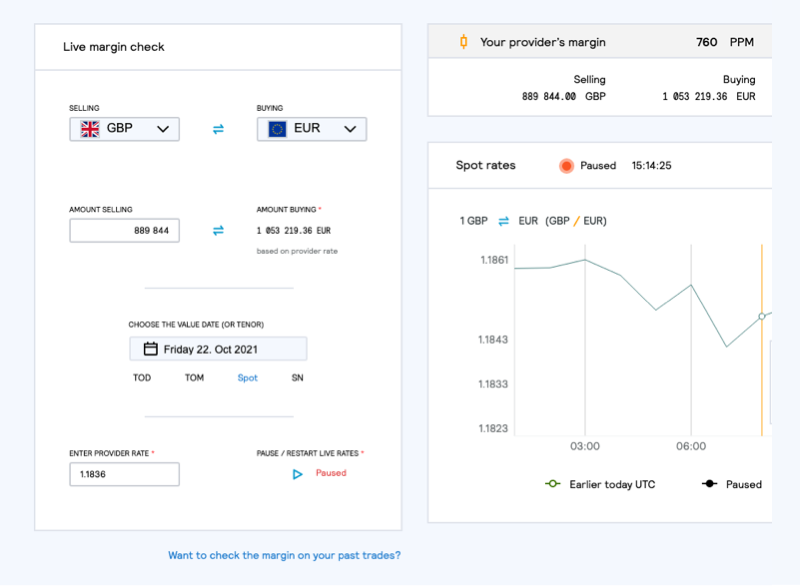Select the TOM tenor option
This screenshot has height=586, width=800.
pyautogui.click(x=194, y=378)
